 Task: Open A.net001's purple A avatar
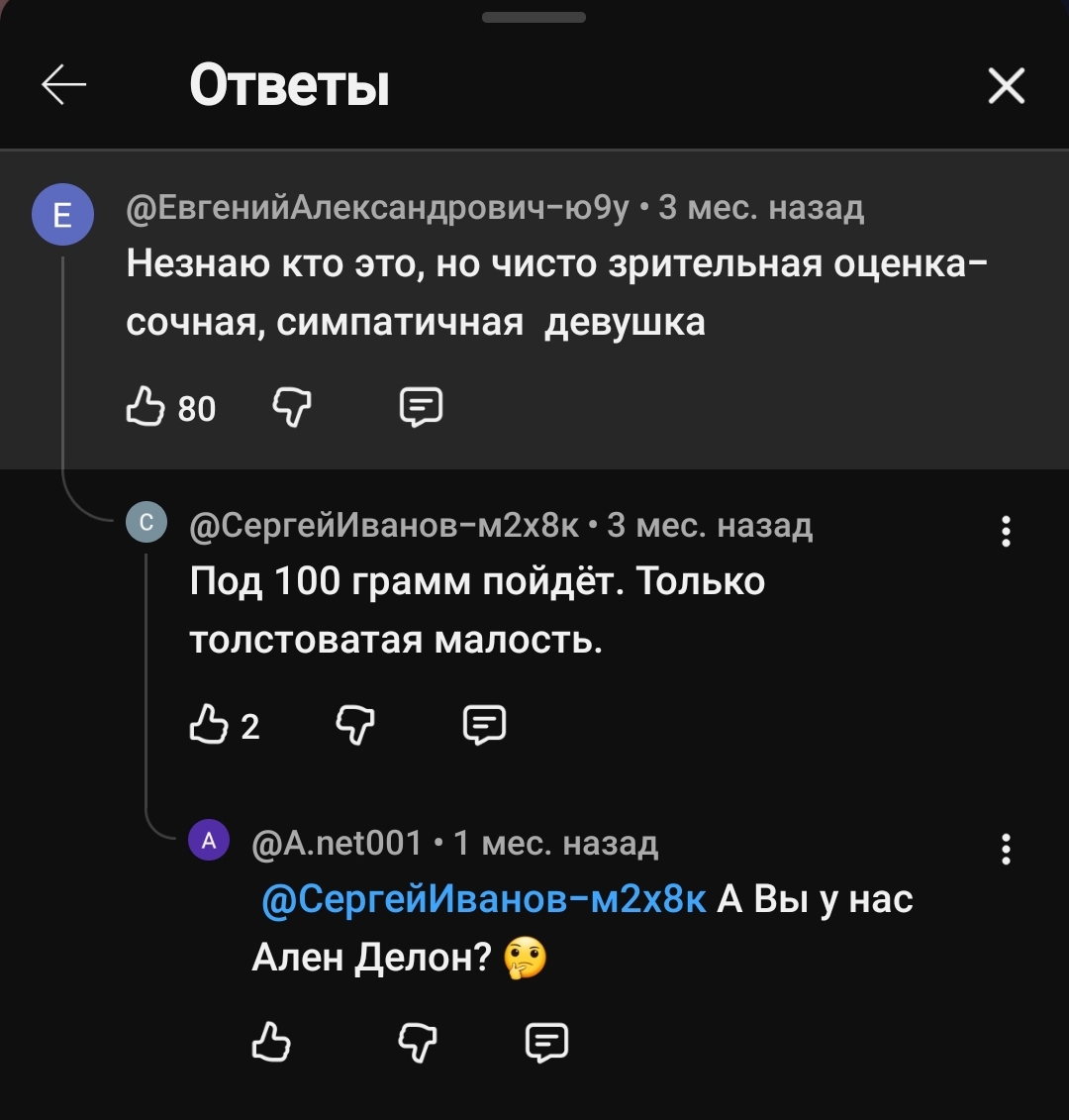click(x=209, y=841)
